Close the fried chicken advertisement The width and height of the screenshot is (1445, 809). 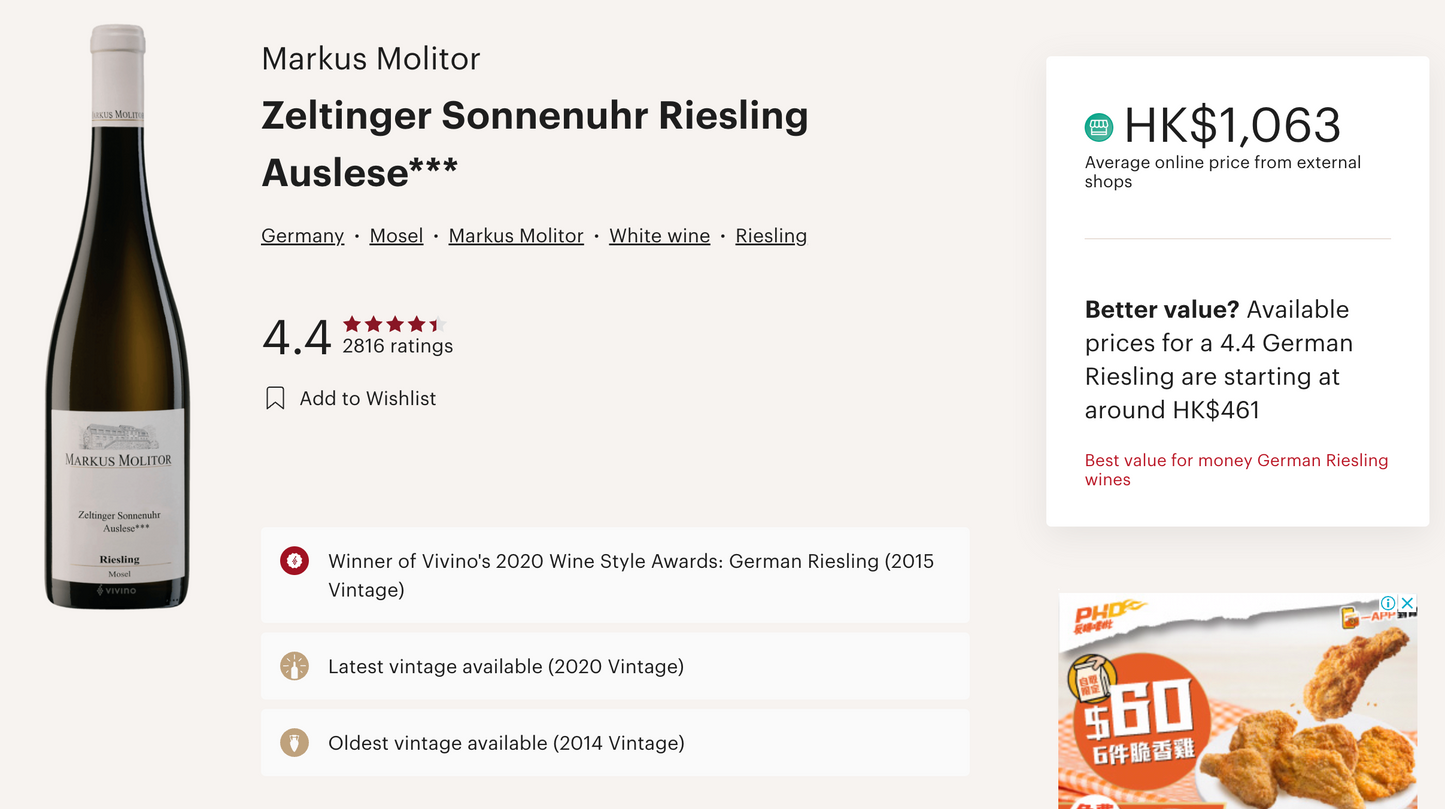click(1407, 603)
